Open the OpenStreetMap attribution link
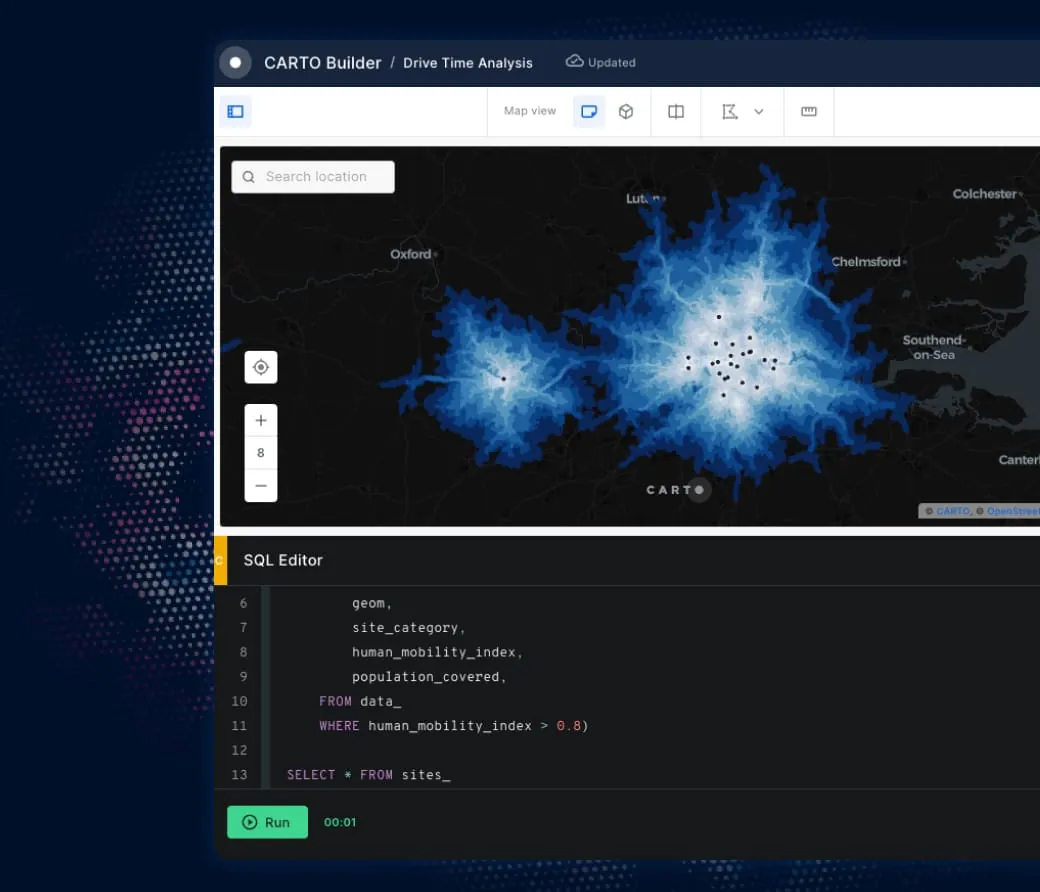 (x=1012, y=511)
